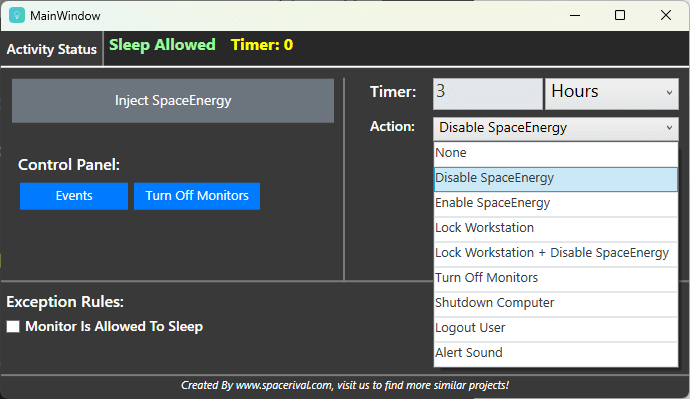Select Shutdown Computer action
This screenshot has height=399, width=690.
coord(556,304)
